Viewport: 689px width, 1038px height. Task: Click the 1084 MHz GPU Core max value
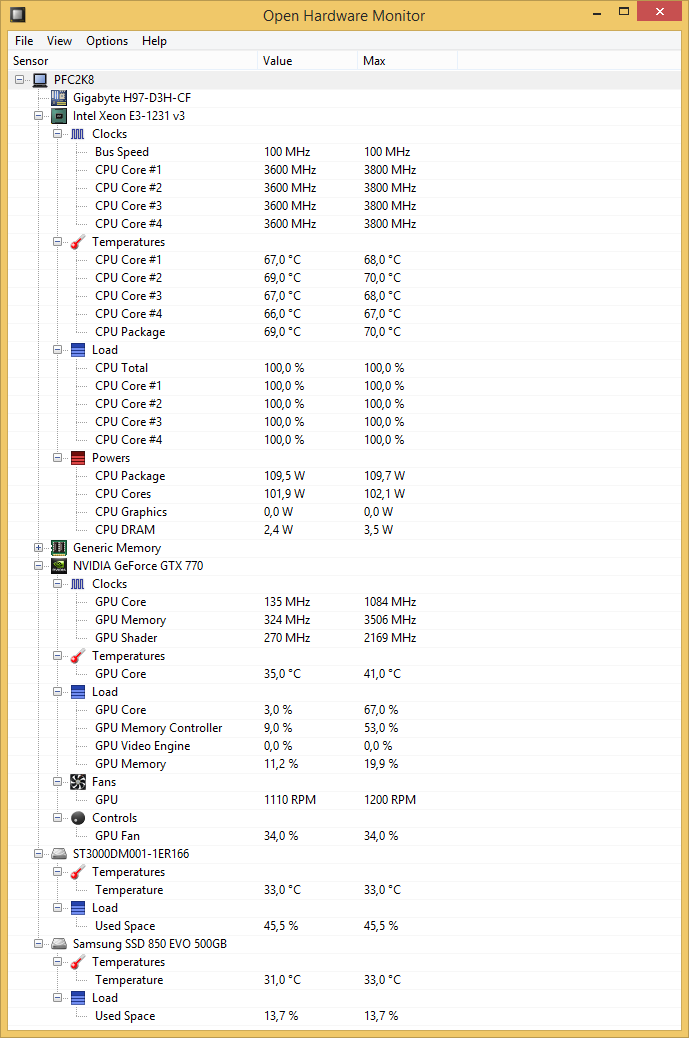click(x=390, y=602)
